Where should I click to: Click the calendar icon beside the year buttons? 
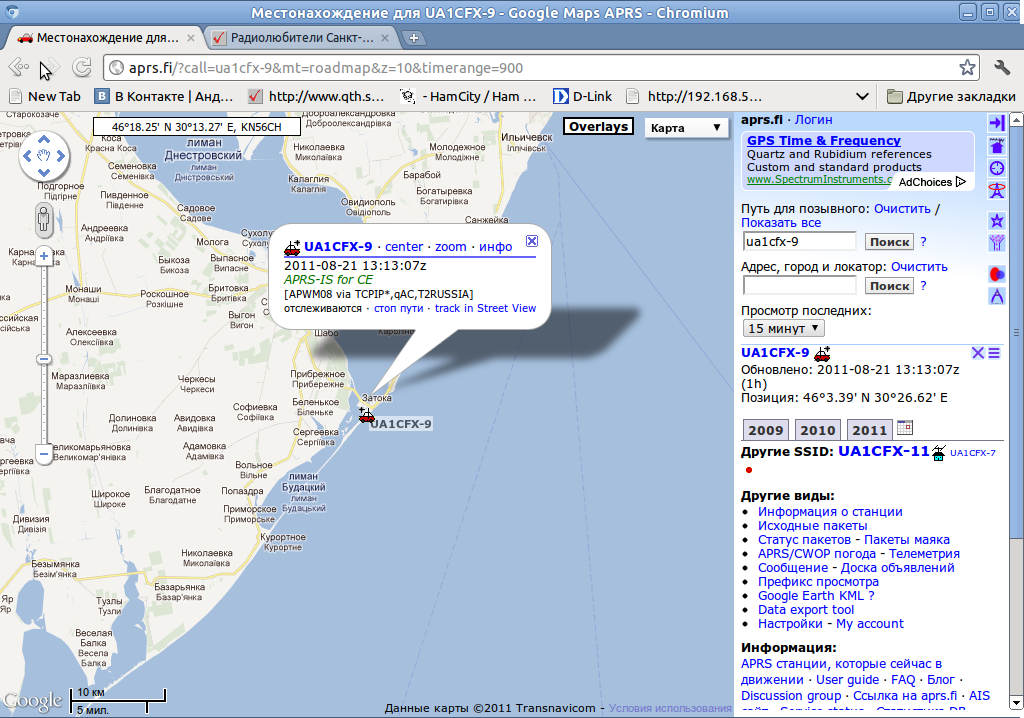point(905,426)
